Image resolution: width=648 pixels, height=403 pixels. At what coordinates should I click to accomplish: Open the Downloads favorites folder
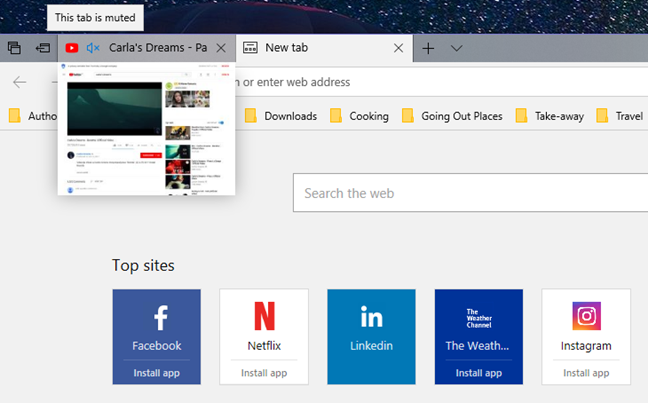[x=281, y=116]
